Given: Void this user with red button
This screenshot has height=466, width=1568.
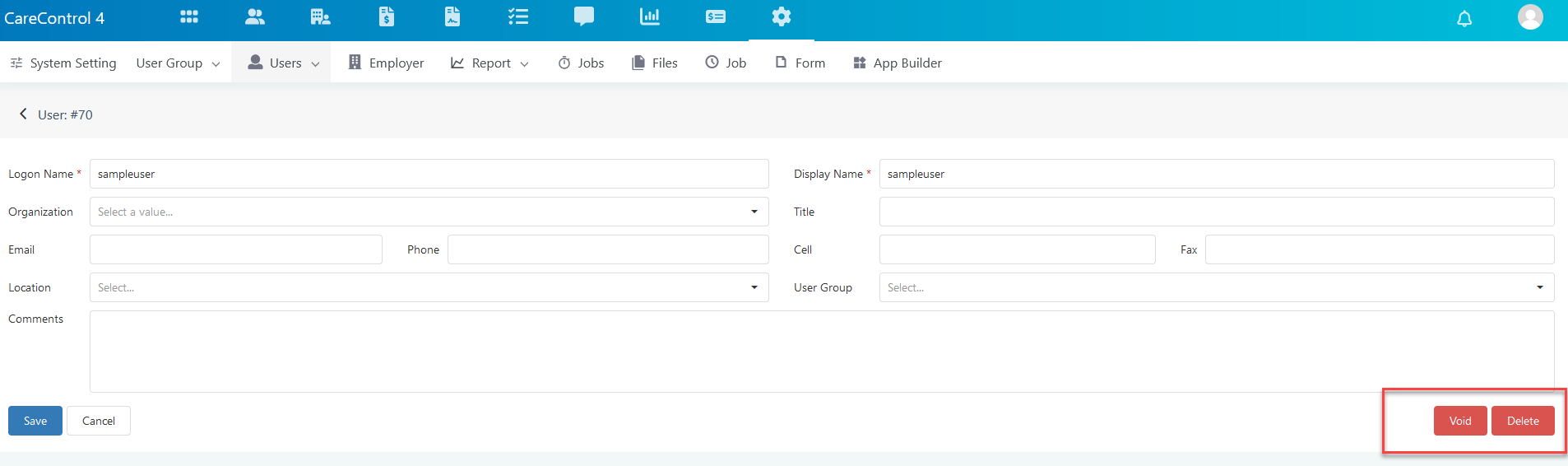Looking at the screenshot, I should point(1460,421).
